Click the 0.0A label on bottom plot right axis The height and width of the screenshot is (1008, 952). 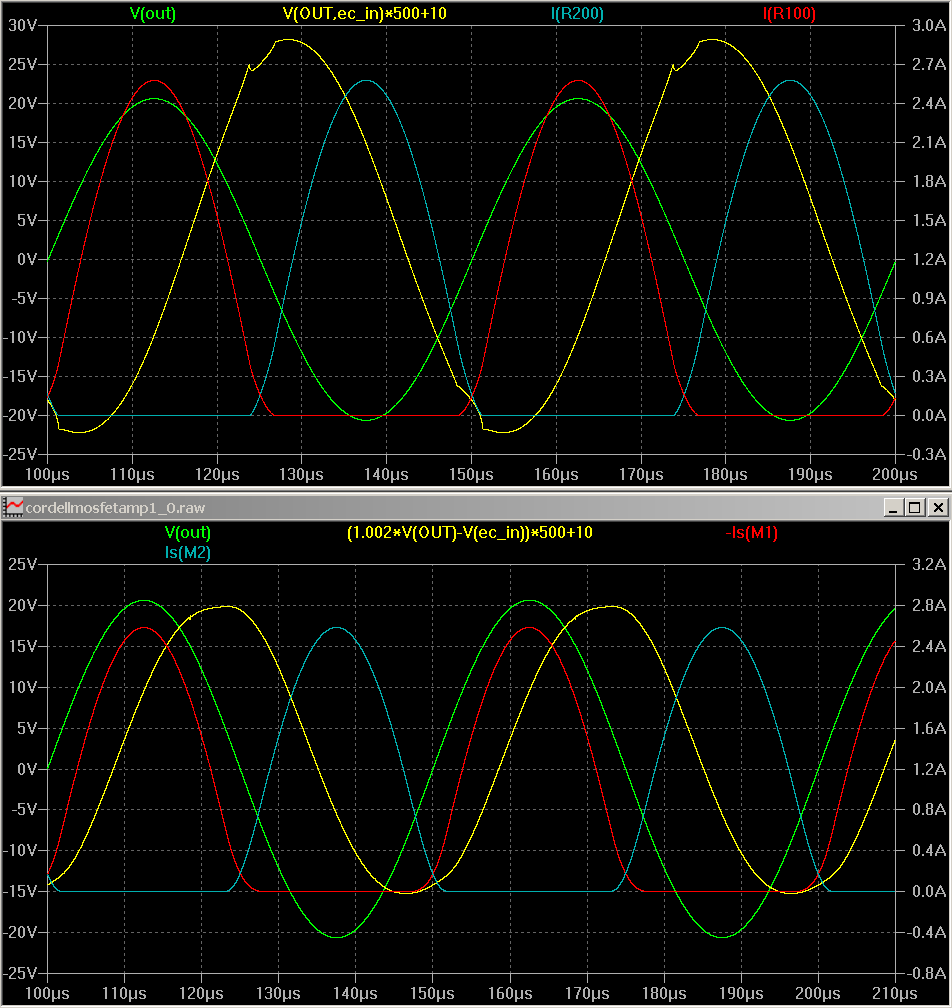click(929, 891)
